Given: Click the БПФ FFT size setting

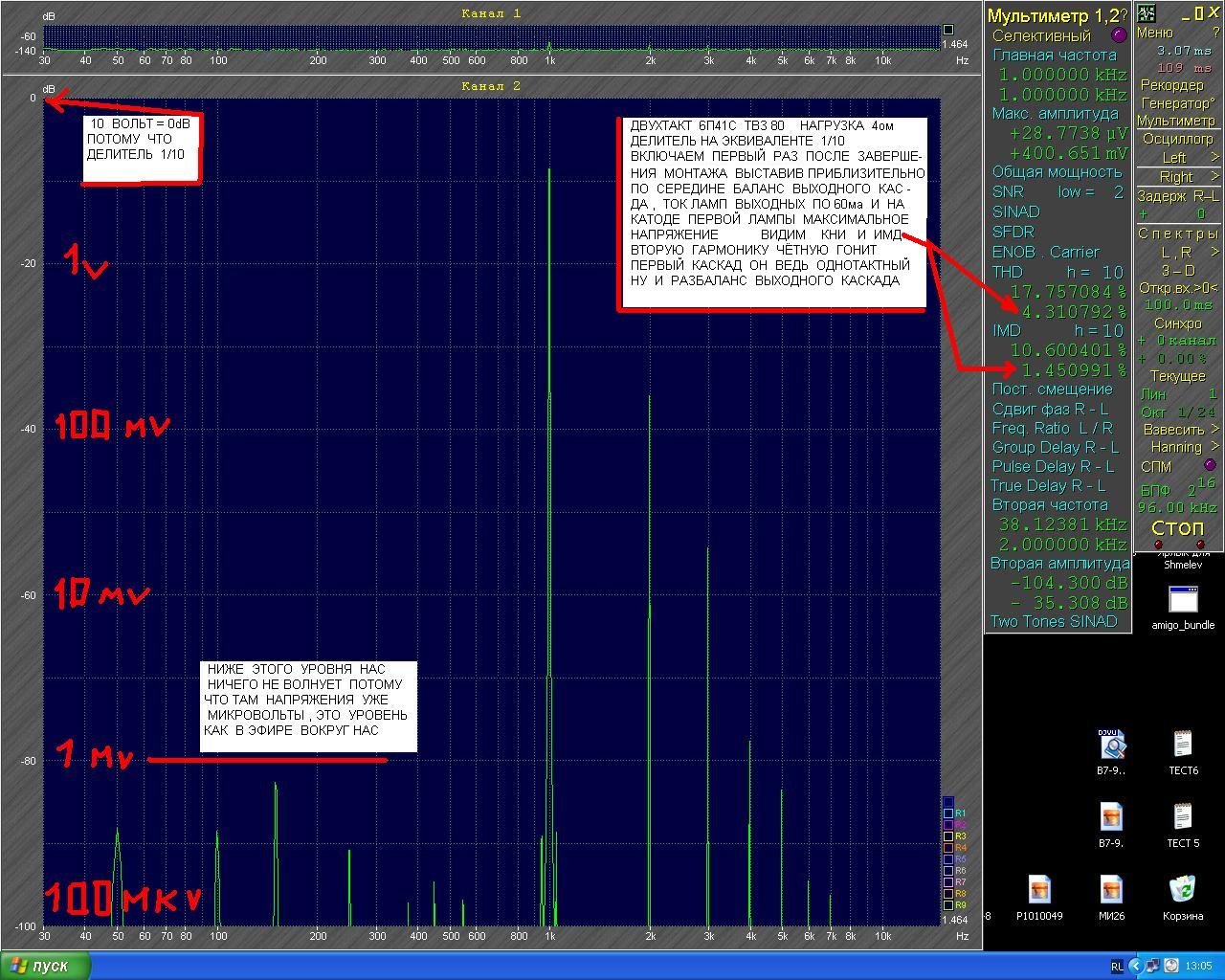Looking at the screenshot, I should (1177, 488).
